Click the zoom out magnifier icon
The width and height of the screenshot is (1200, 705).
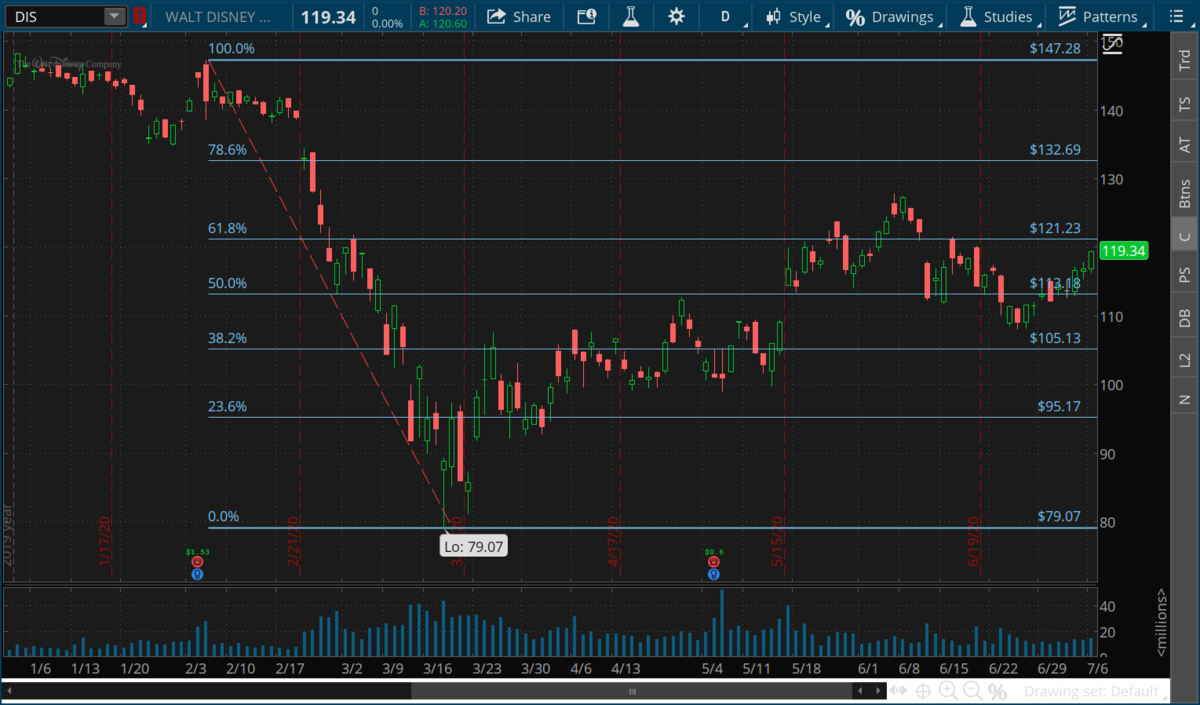(972, 691)
